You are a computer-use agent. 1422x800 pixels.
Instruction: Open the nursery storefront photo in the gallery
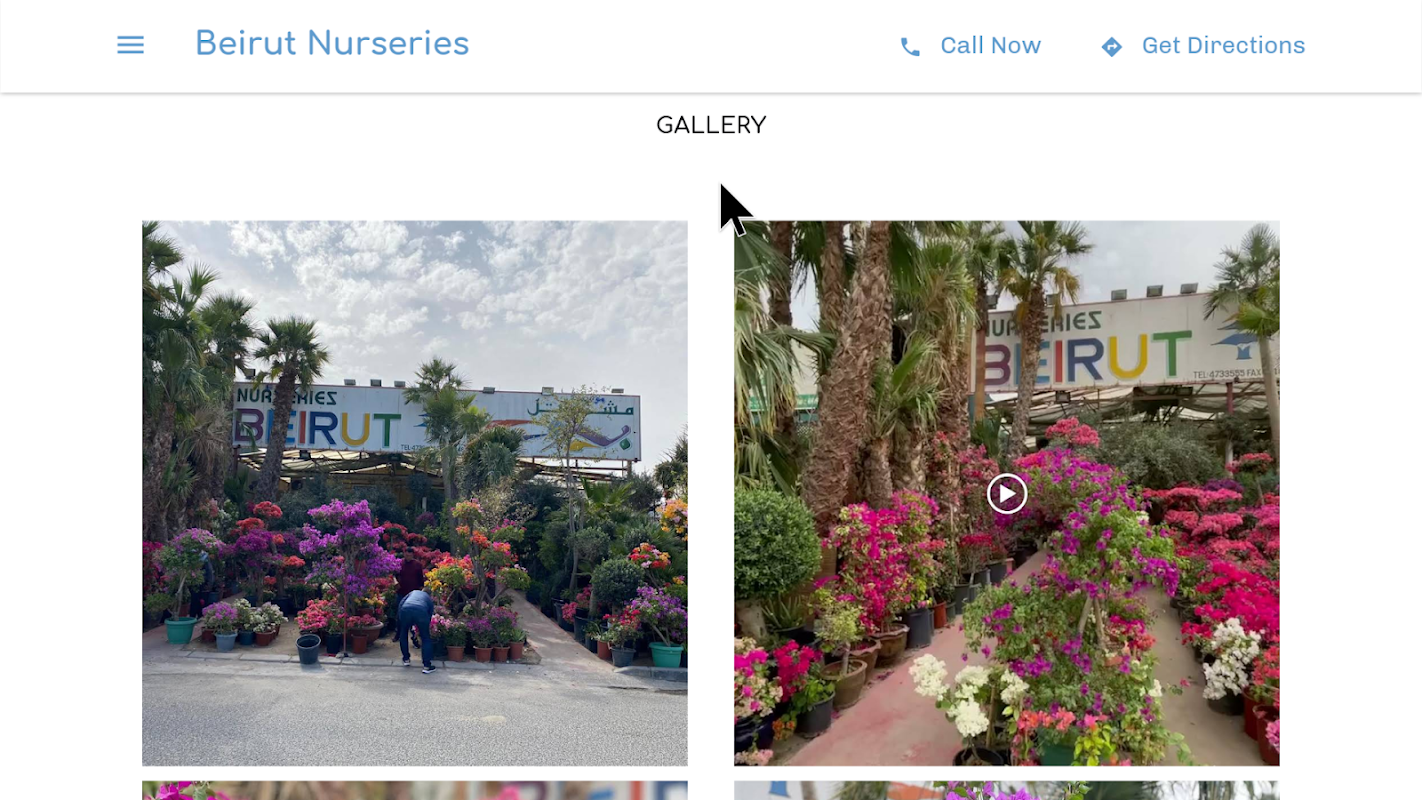(415, 493)
